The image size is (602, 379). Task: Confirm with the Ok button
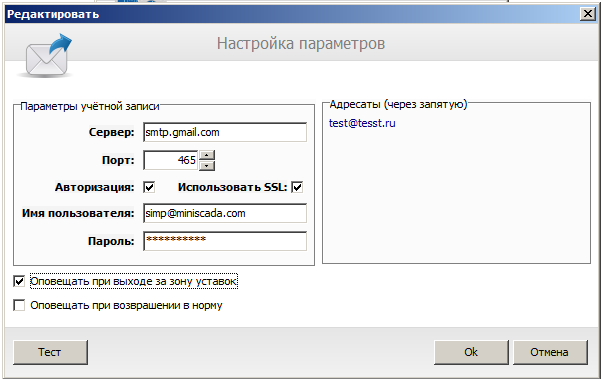click(471, 352)
